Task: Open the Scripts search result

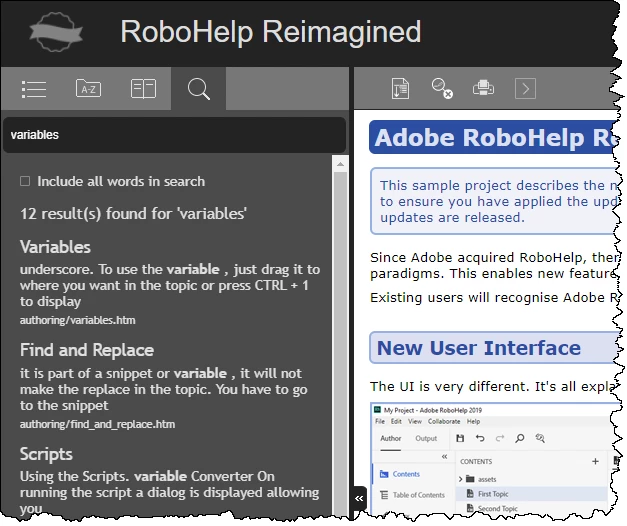Action: pos(46,454)
